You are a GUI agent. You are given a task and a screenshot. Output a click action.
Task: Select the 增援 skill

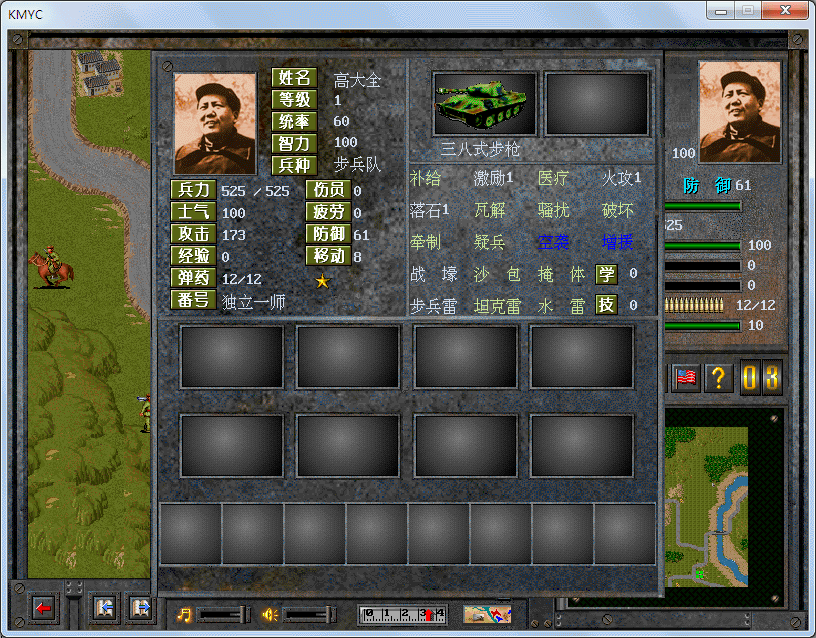618,241
